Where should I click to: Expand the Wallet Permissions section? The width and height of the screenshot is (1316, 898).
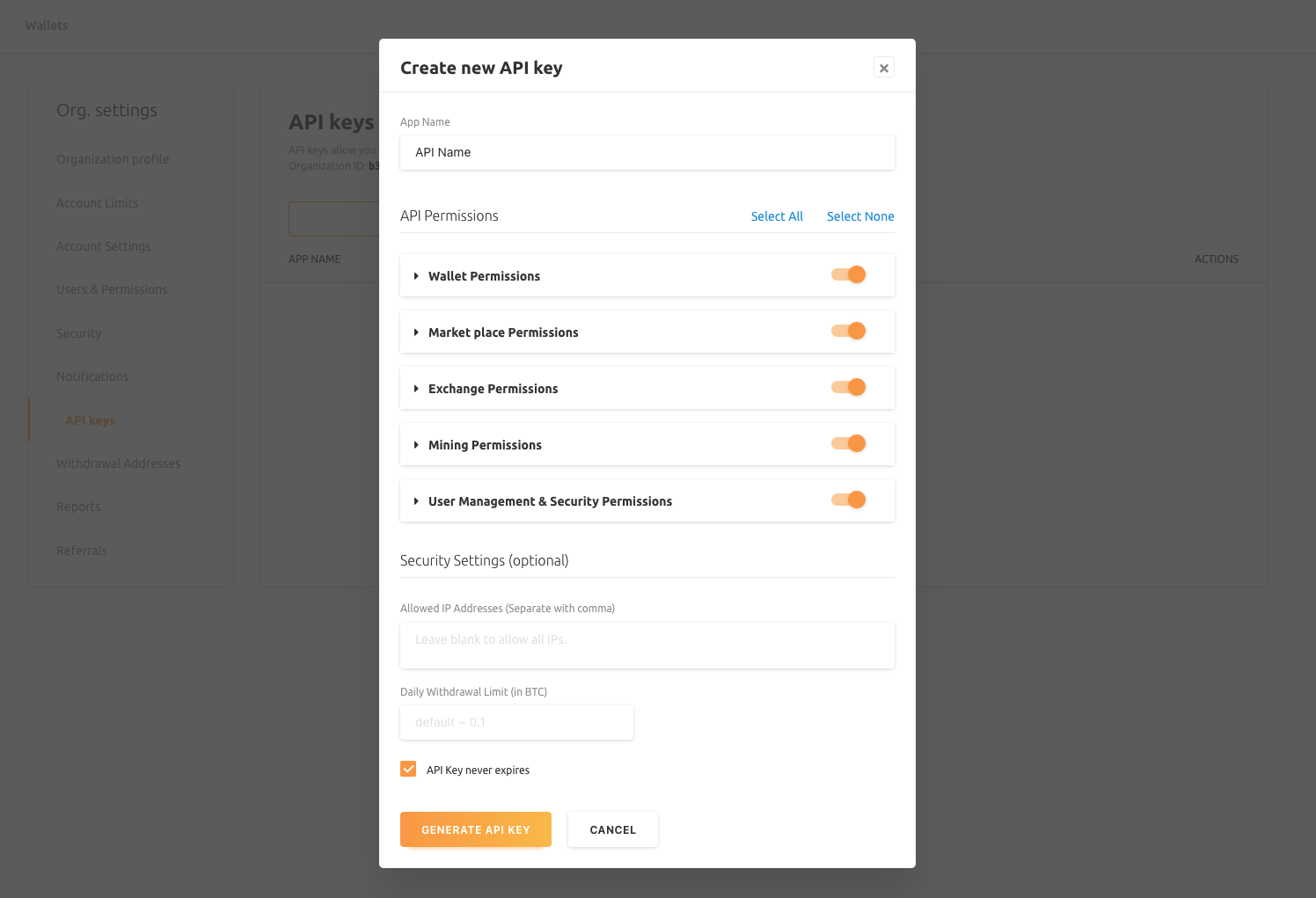(417, 275)
